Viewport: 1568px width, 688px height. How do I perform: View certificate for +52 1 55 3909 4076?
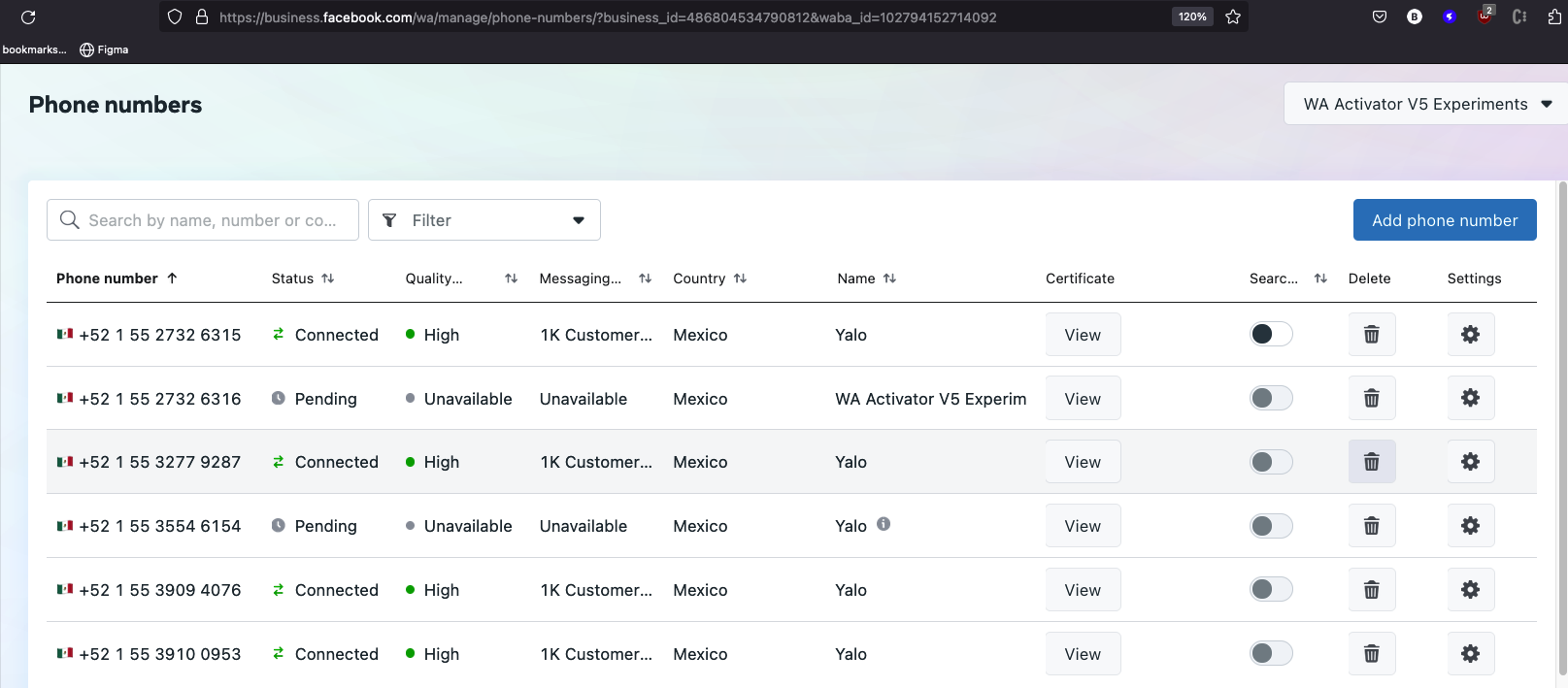coord(1083,590)
